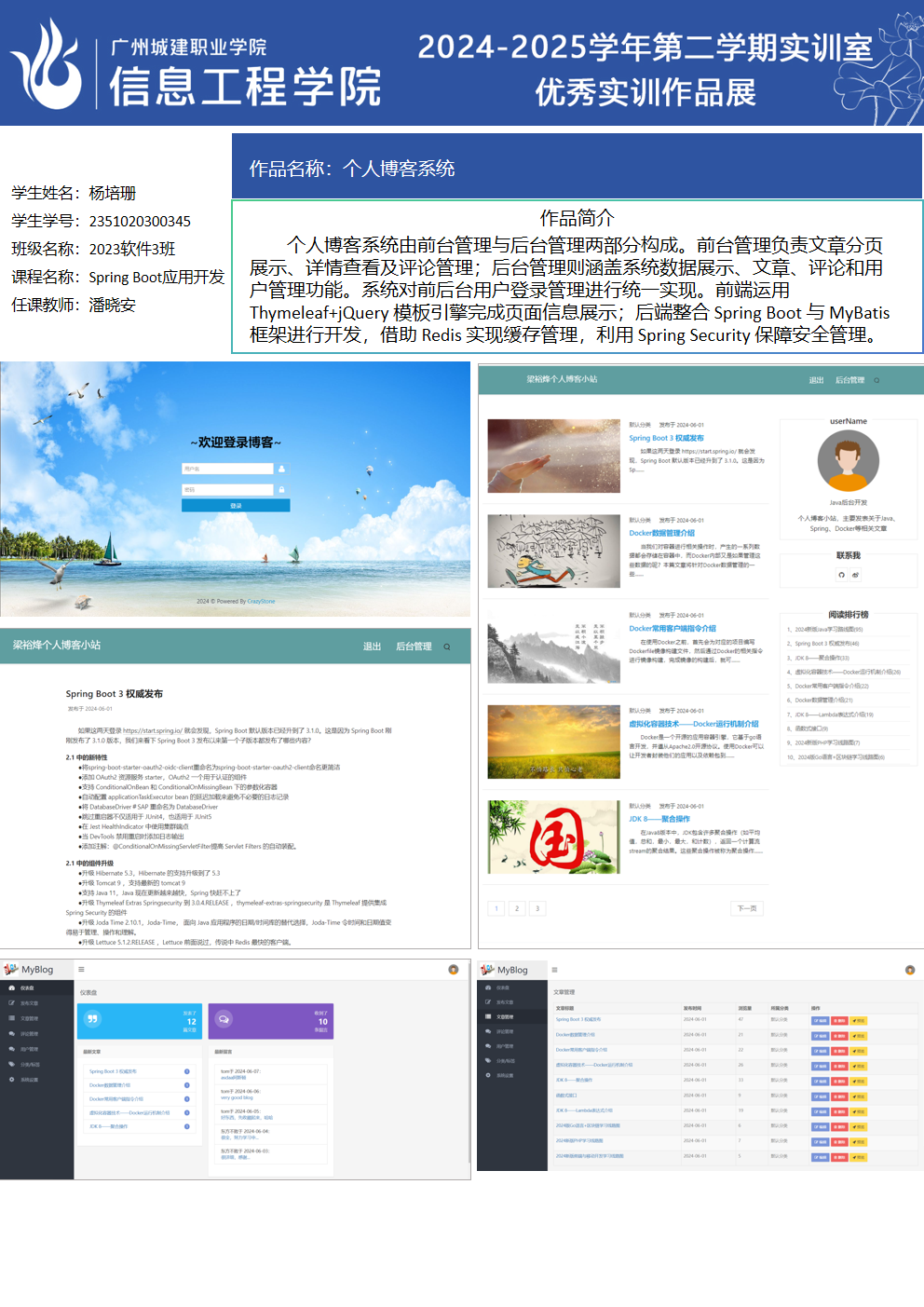Click the username field on login page
The height and width of the screenshot is (1307, 924).
pyautogui.click(x=227, y=469)
